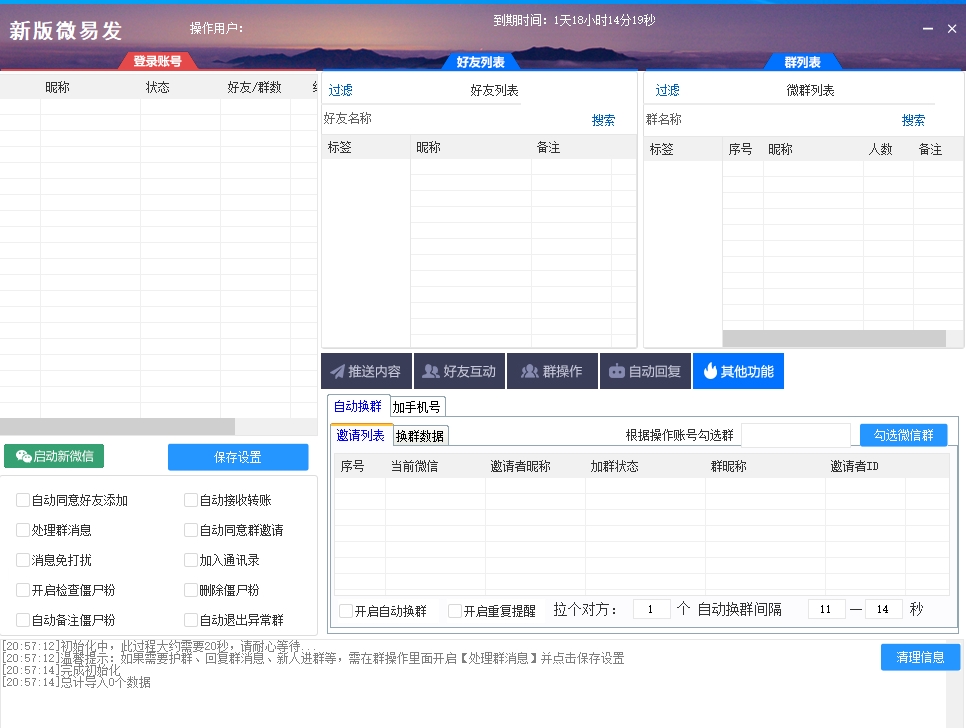Click 搜索 next to 群名称
Image resolution: width=966 pixels, height=728 pixels.
pos(913,120)
